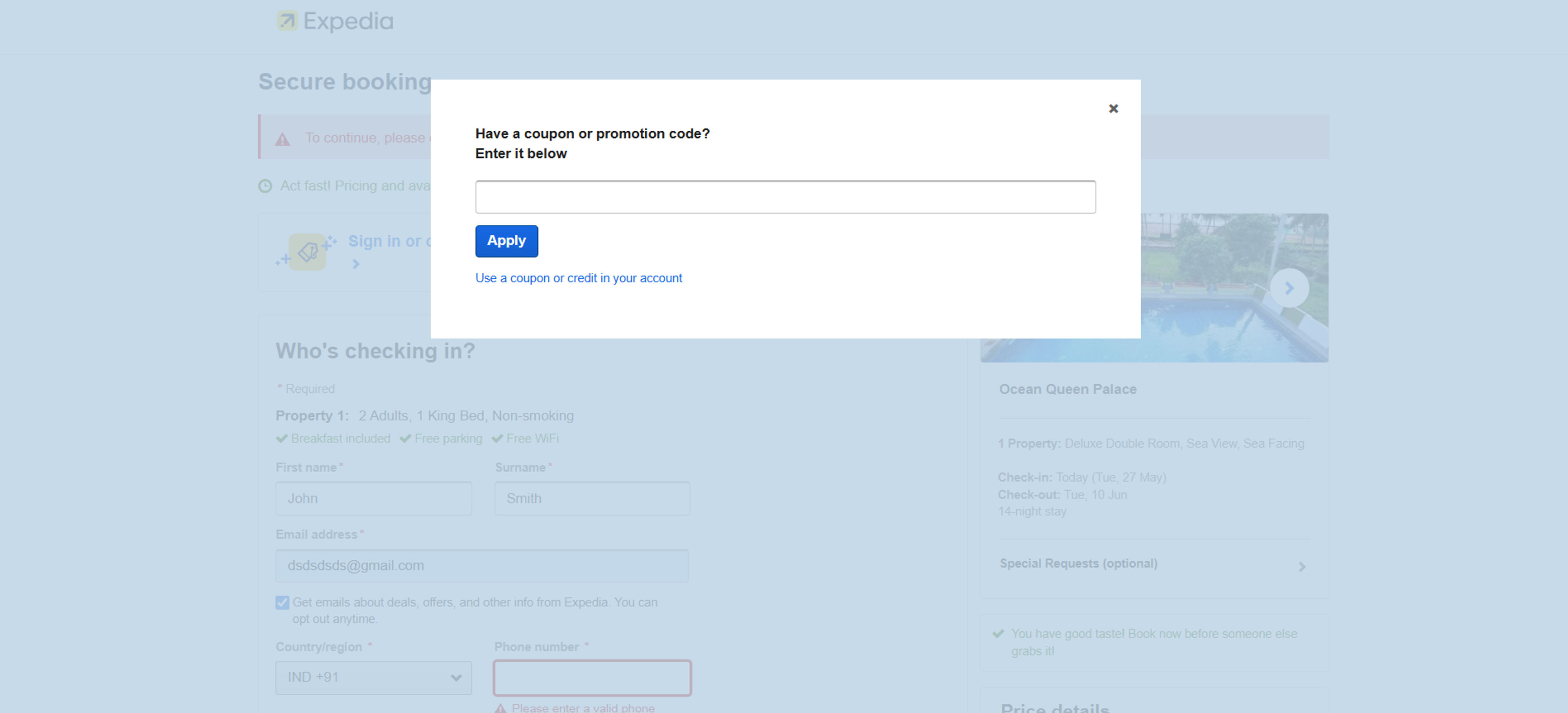The image size is (1568, 713).
Task: Select the 'Check-in: Today (Tue, 27 May)' line
Action: click(1082, 477)
